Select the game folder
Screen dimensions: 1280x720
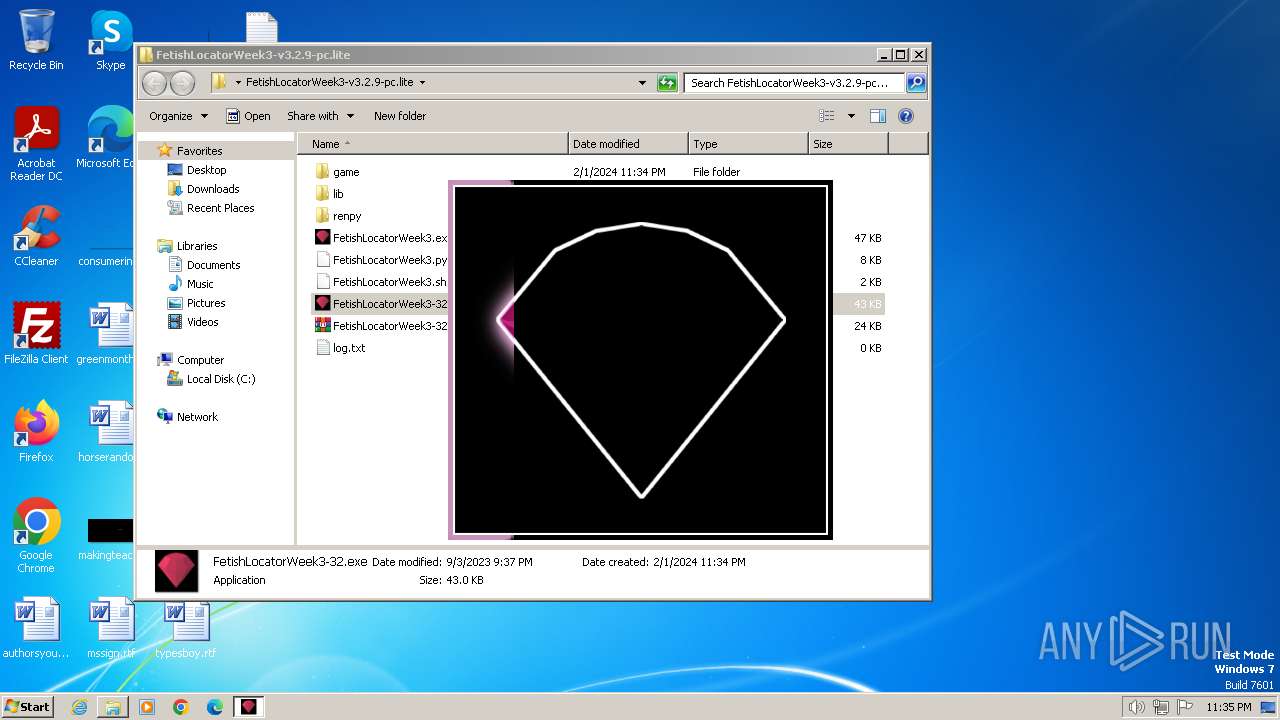coord(346,172)
